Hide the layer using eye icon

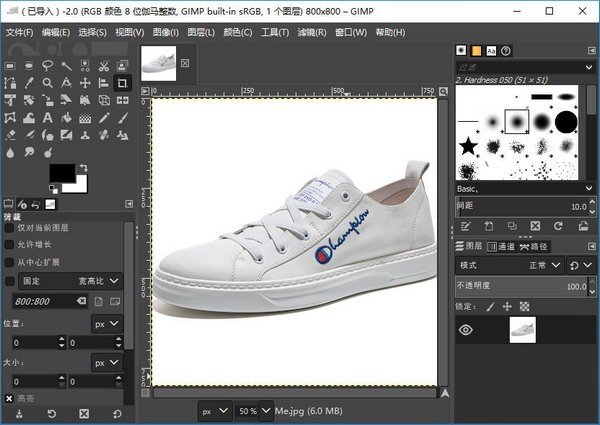466,330
